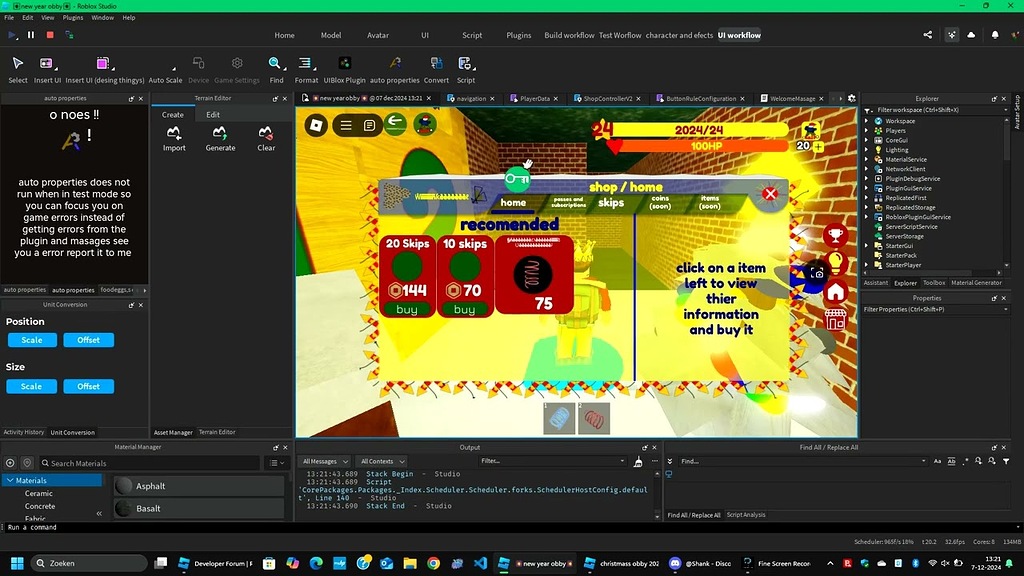Viewport: 1024px width, 576px height.
Task: Click Generate in the Terrain Editor
Action: coord(220,135)
